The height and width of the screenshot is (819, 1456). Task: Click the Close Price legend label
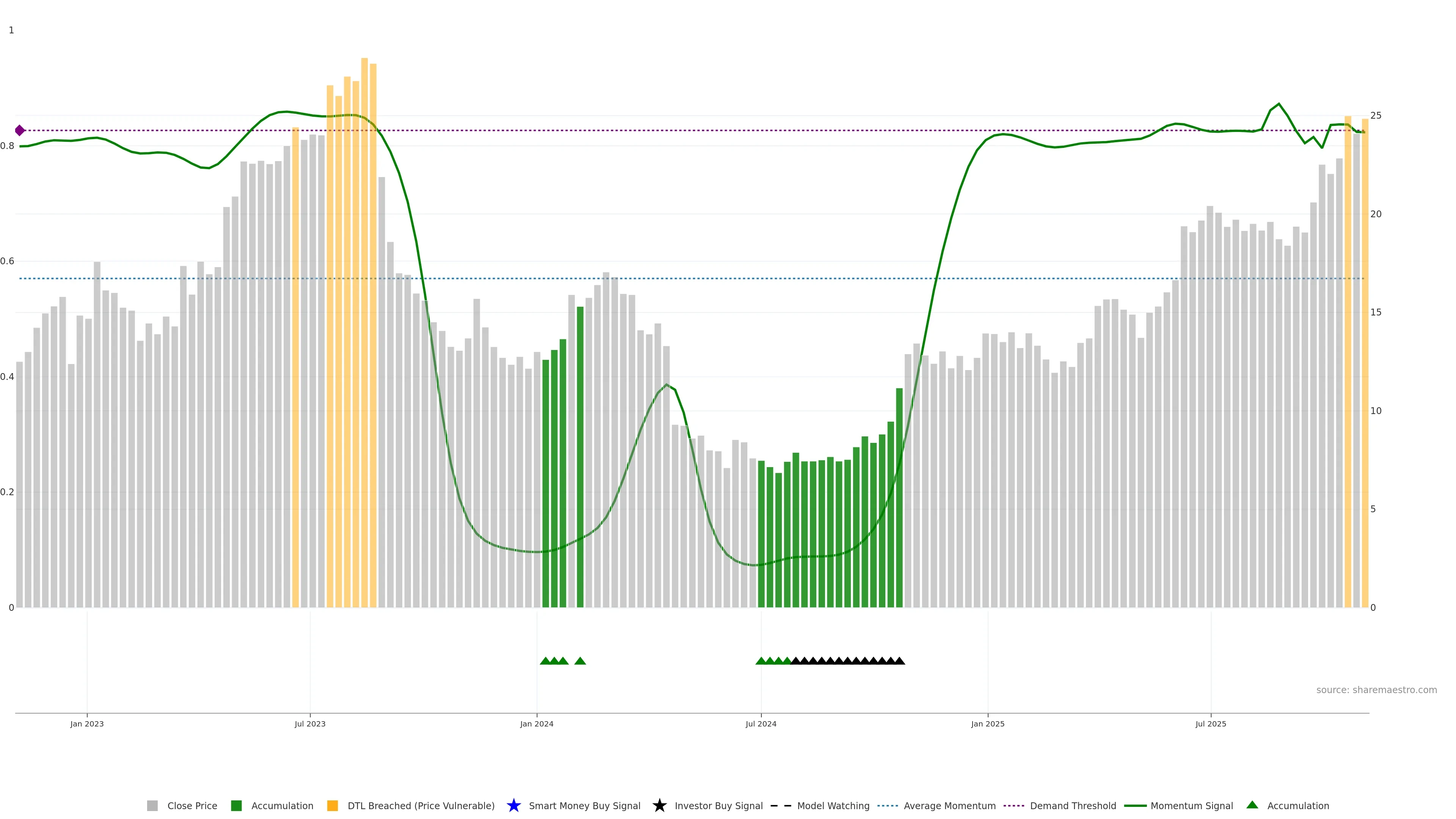point(192,805)
